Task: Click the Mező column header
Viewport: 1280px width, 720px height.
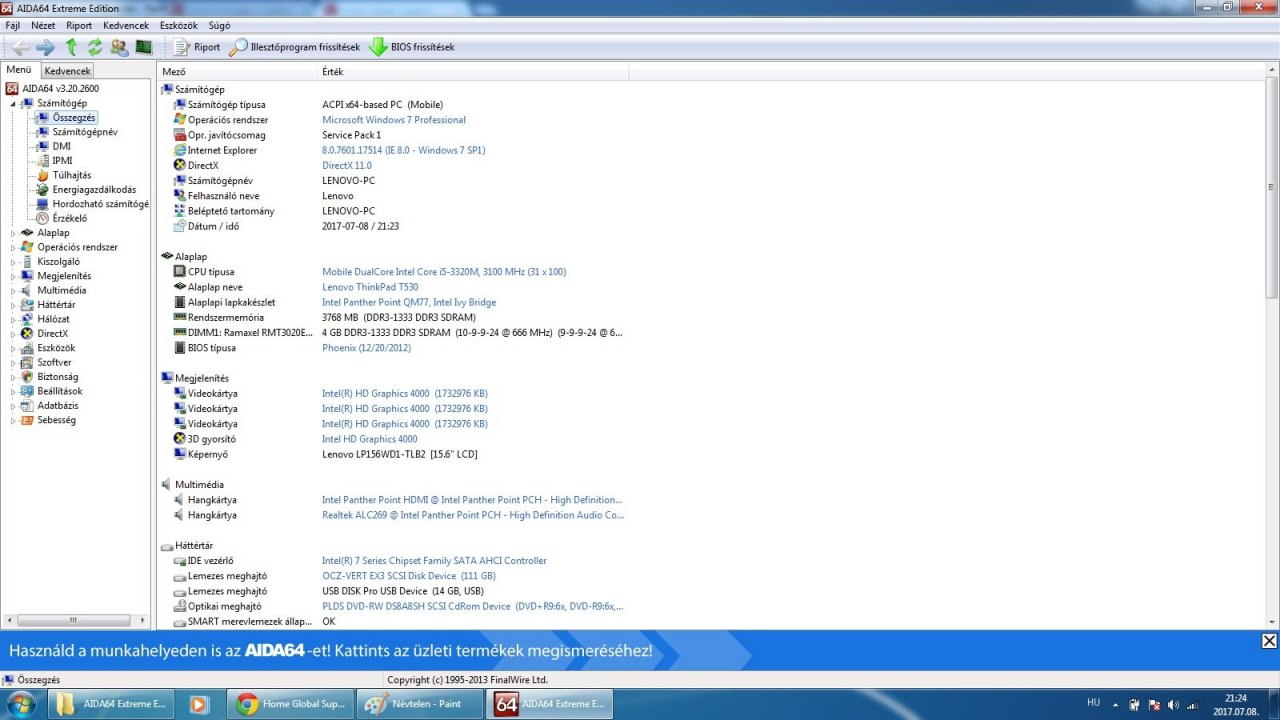Action: point(237,72)
